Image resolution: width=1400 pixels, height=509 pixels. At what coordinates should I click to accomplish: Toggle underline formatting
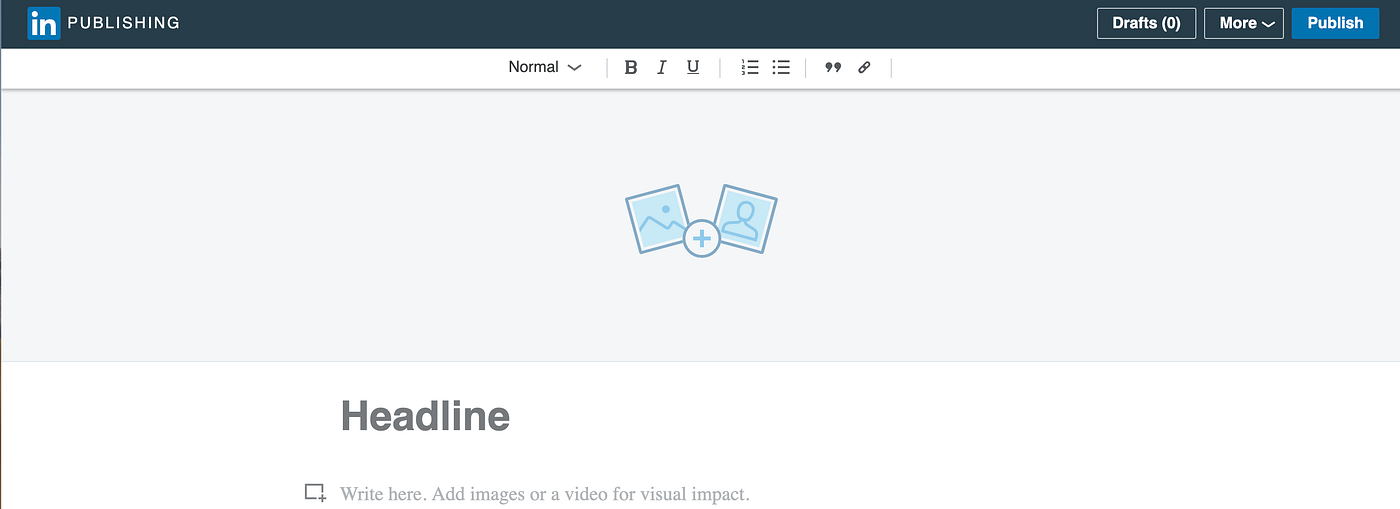tap(693, 68)
